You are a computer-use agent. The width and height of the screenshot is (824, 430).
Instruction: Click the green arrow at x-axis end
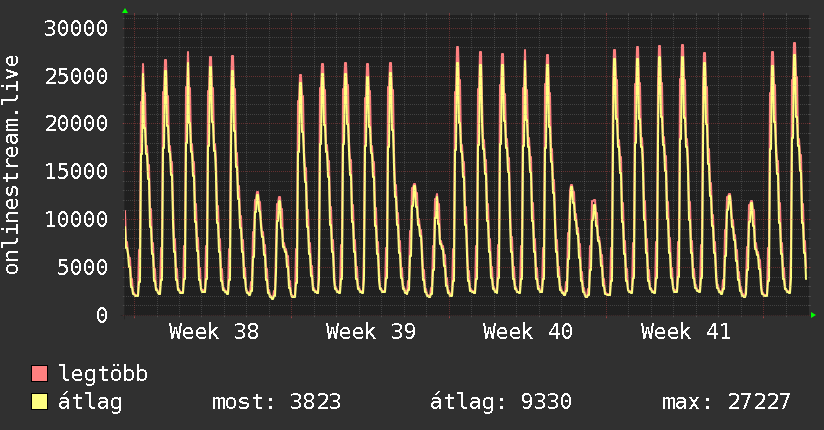click(x=813, y=315)
